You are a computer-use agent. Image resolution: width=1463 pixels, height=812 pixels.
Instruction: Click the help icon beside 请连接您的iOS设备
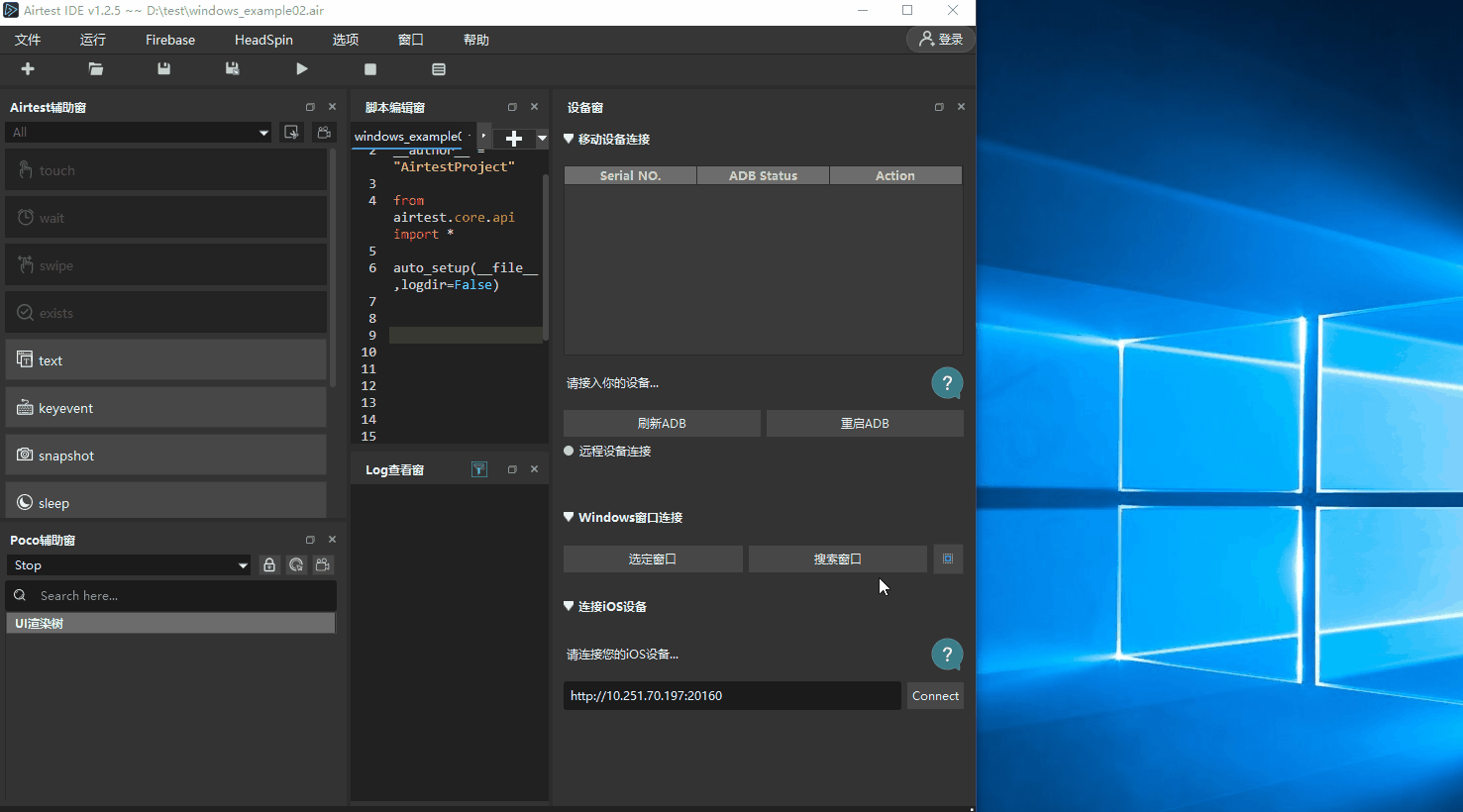coord(947,655)
